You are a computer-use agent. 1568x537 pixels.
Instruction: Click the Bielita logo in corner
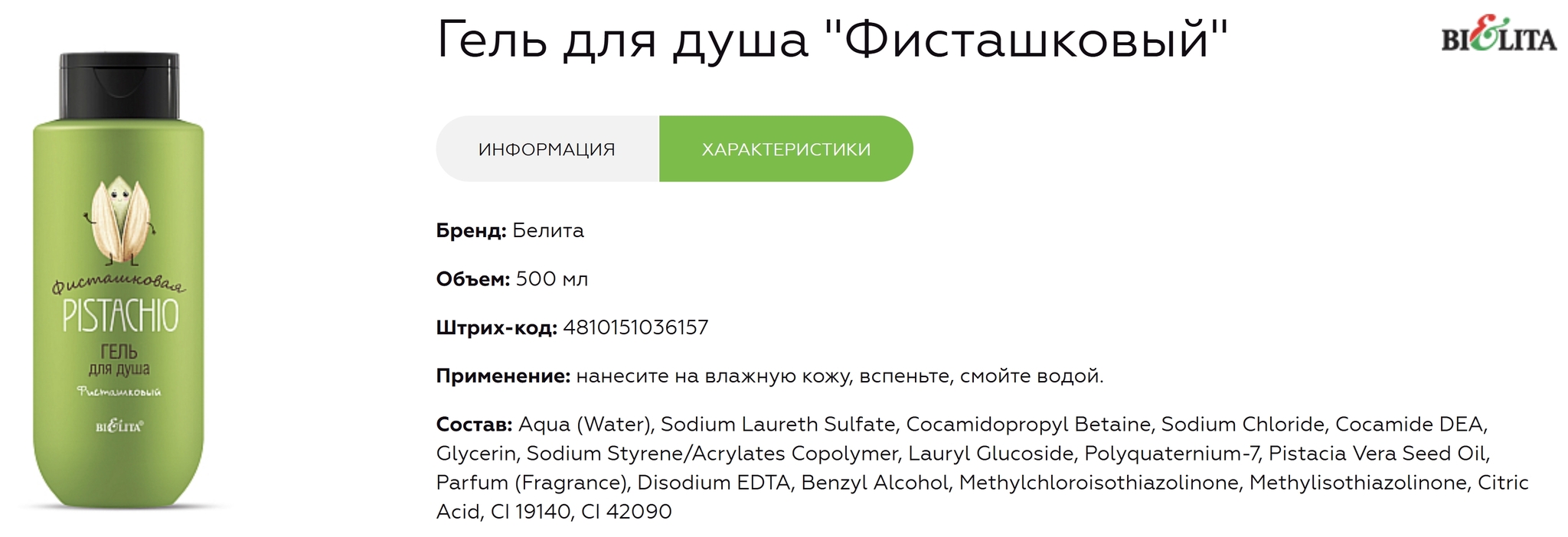click(1498, 35)
